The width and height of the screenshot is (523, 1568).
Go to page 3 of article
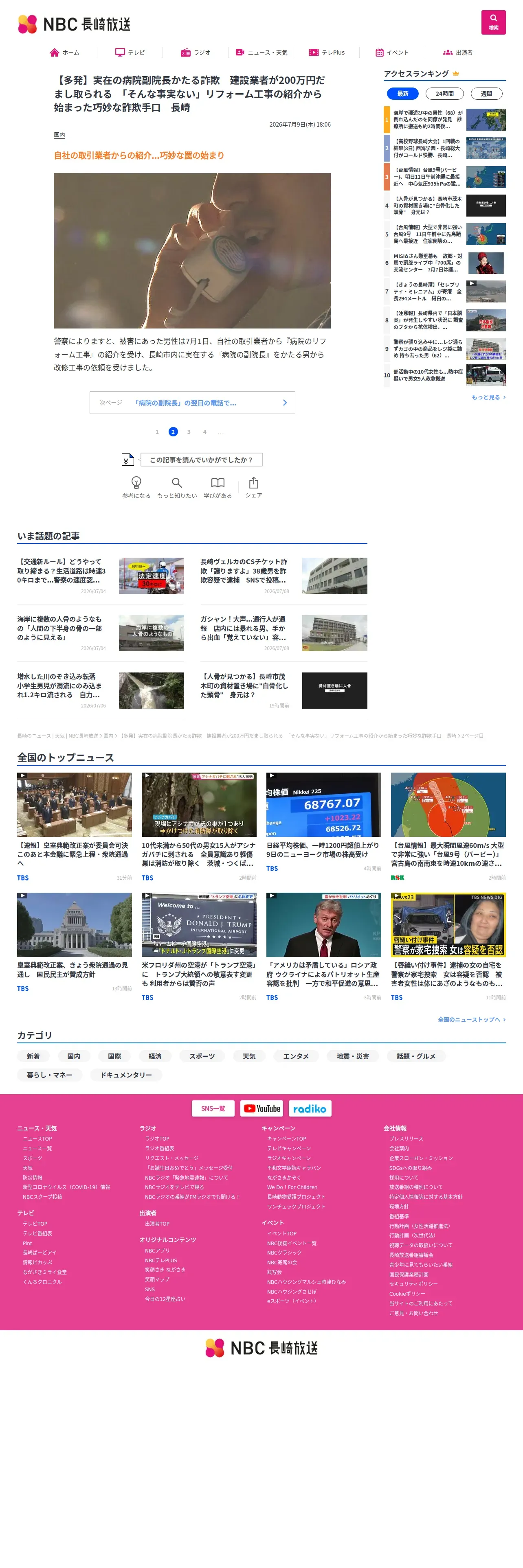pos(189,431)
